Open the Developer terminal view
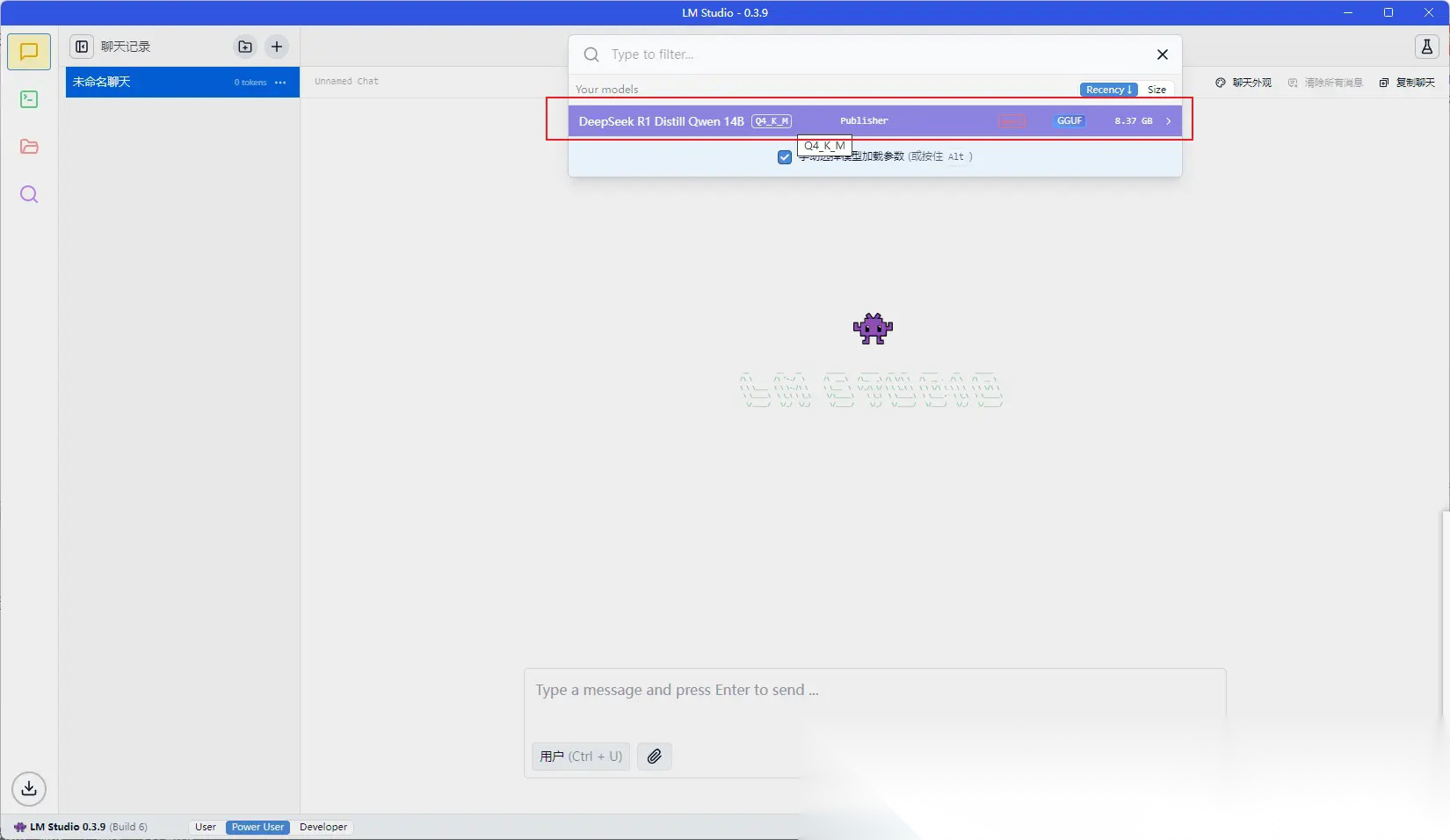Viewport: 1450px width, 840px height. click(x=29, y=99)
